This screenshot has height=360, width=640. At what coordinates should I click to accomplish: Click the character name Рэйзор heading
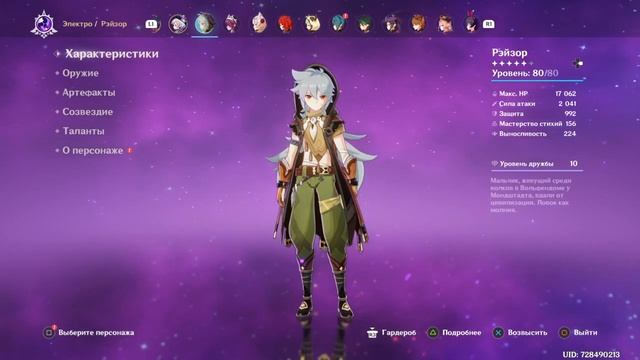(509, 53)
